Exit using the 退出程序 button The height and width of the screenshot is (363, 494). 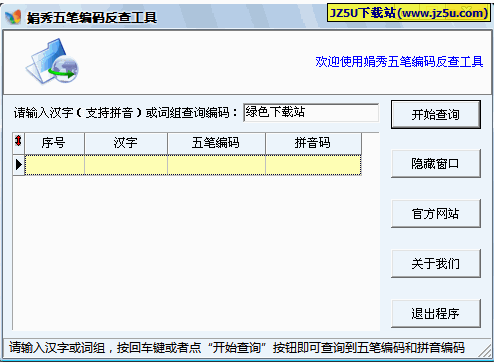pos(436,313)
